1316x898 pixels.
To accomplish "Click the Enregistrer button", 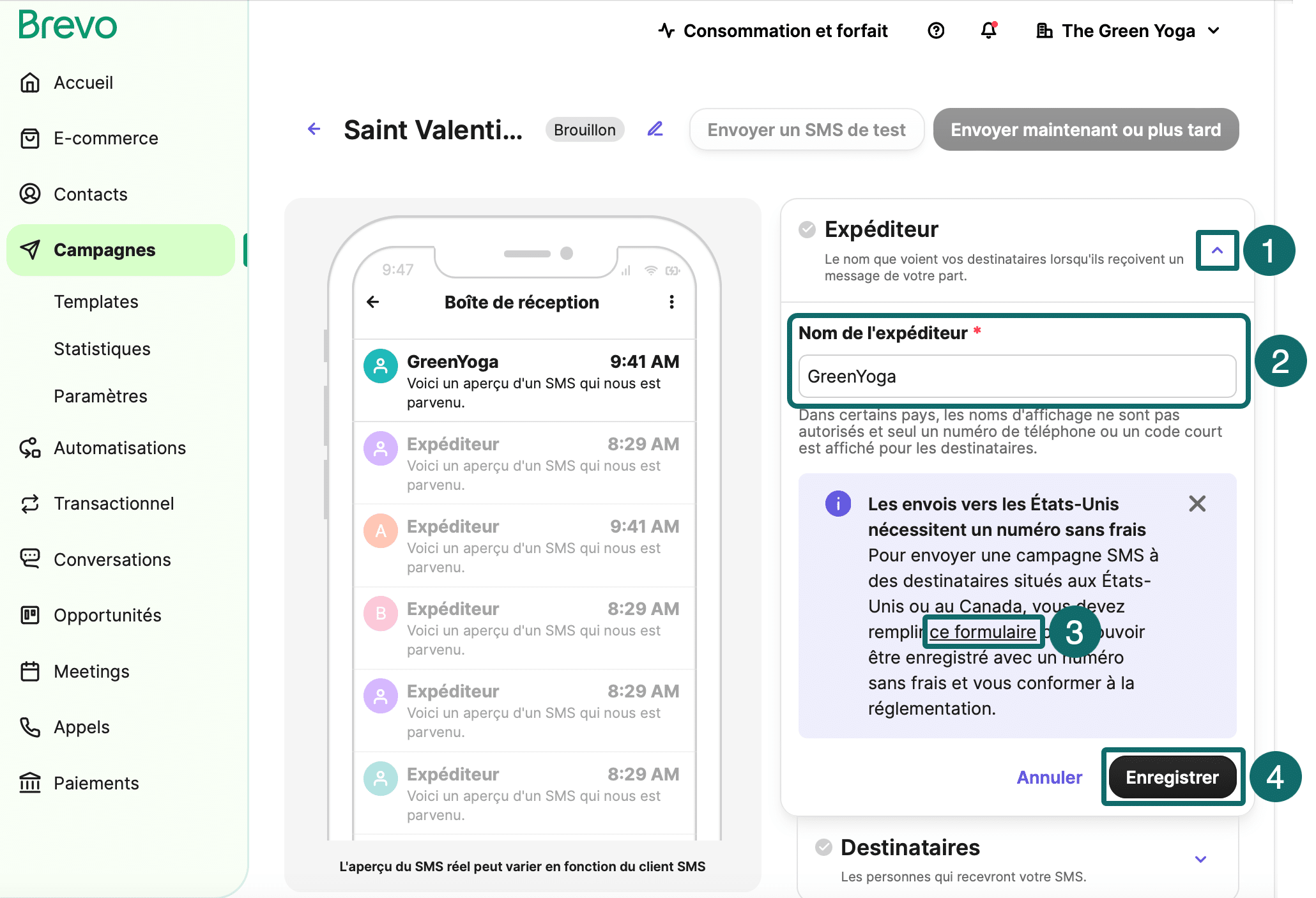I will point(1172,777).
